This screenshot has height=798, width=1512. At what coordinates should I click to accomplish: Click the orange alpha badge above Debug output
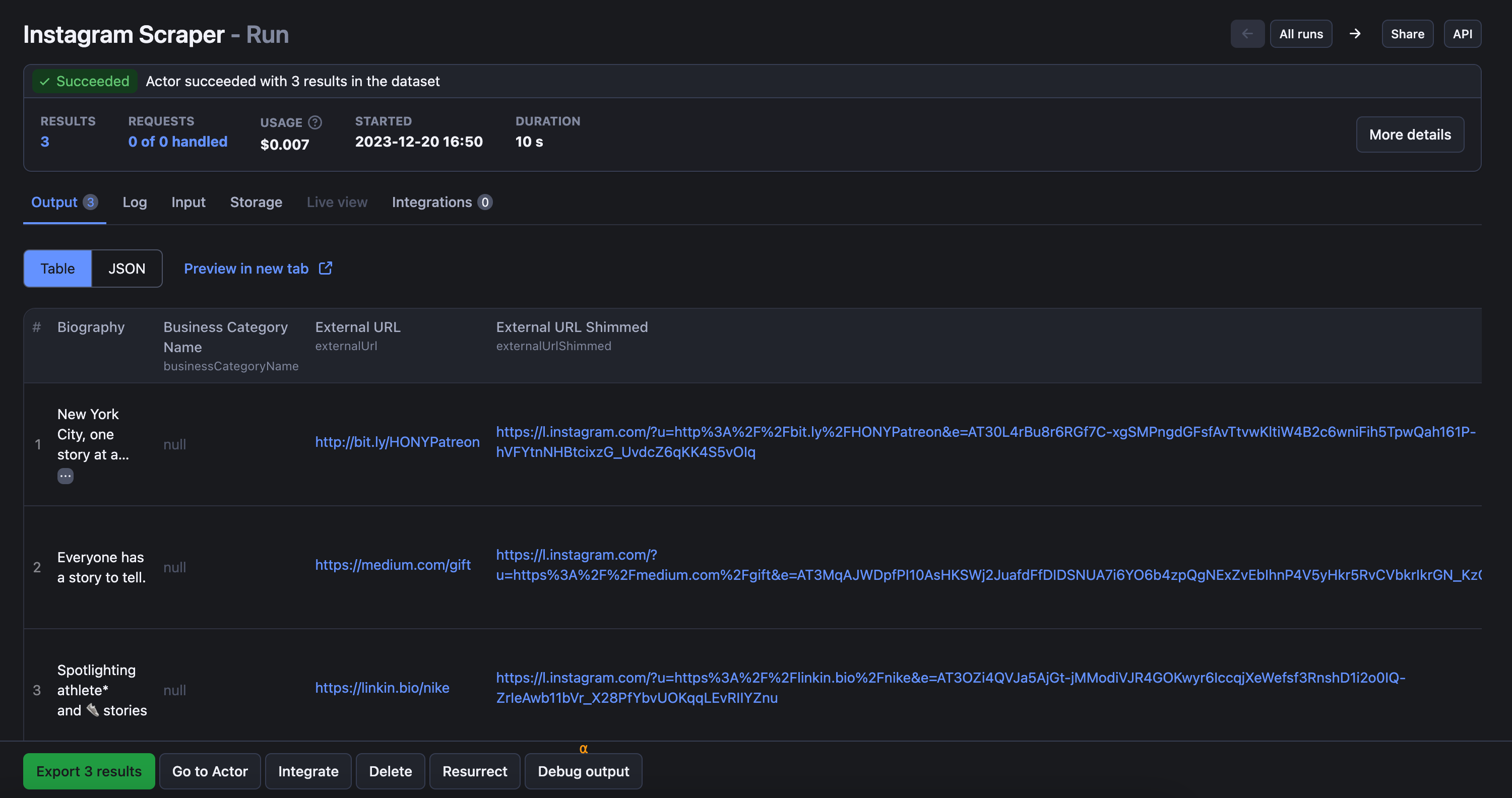pos(584,749)
